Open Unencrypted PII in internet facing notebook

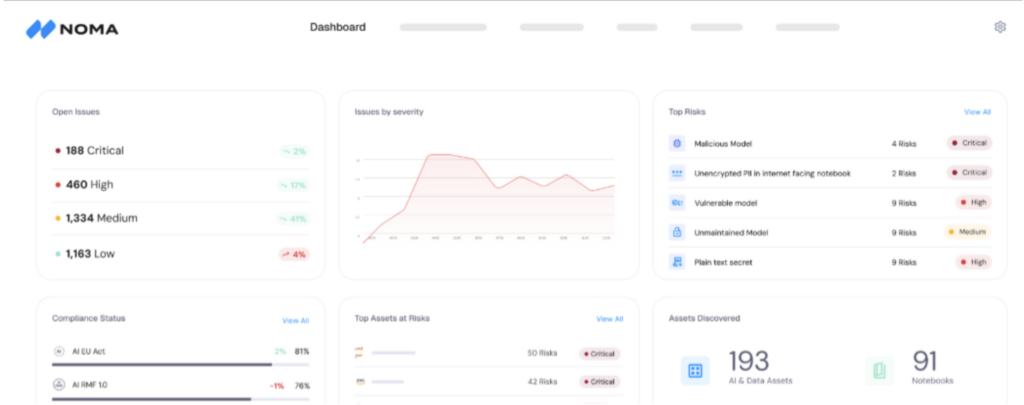point(830,173)
